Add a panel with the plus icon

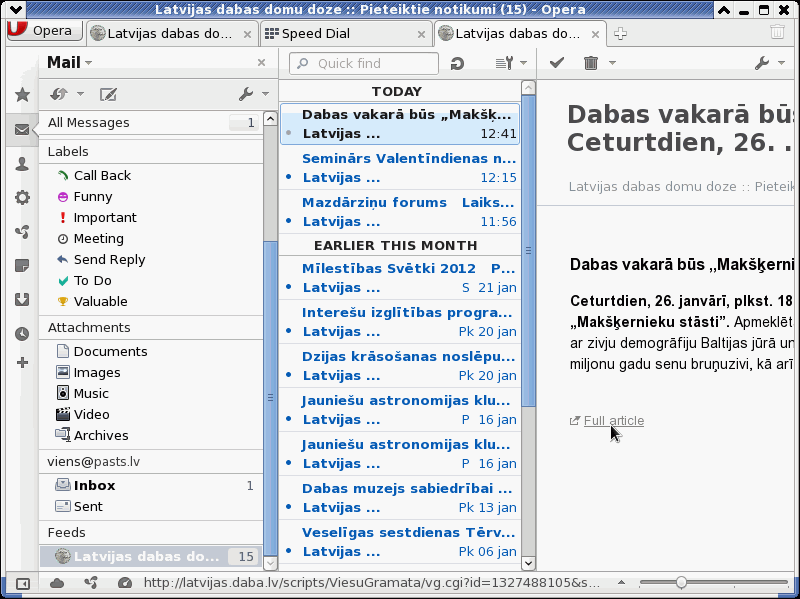click(22, 363)
